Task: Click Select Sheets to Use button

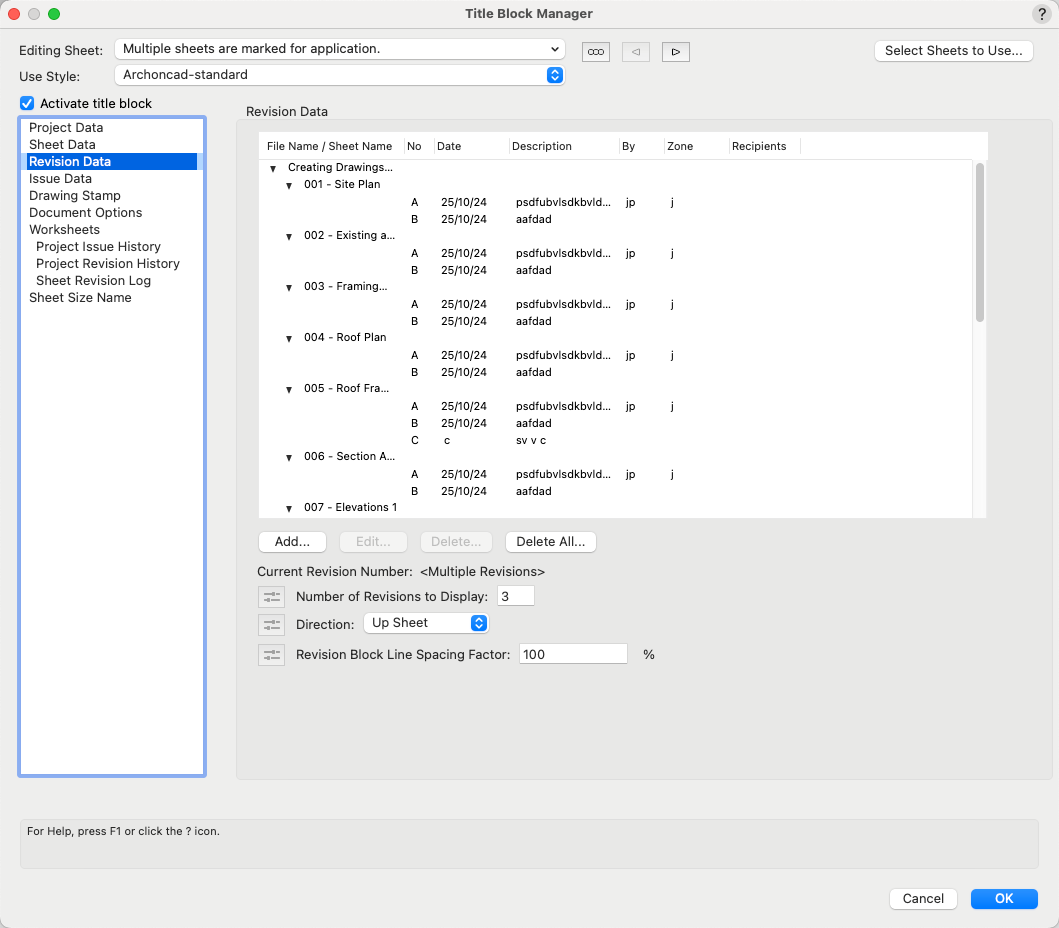Action: tap(953, 51)
